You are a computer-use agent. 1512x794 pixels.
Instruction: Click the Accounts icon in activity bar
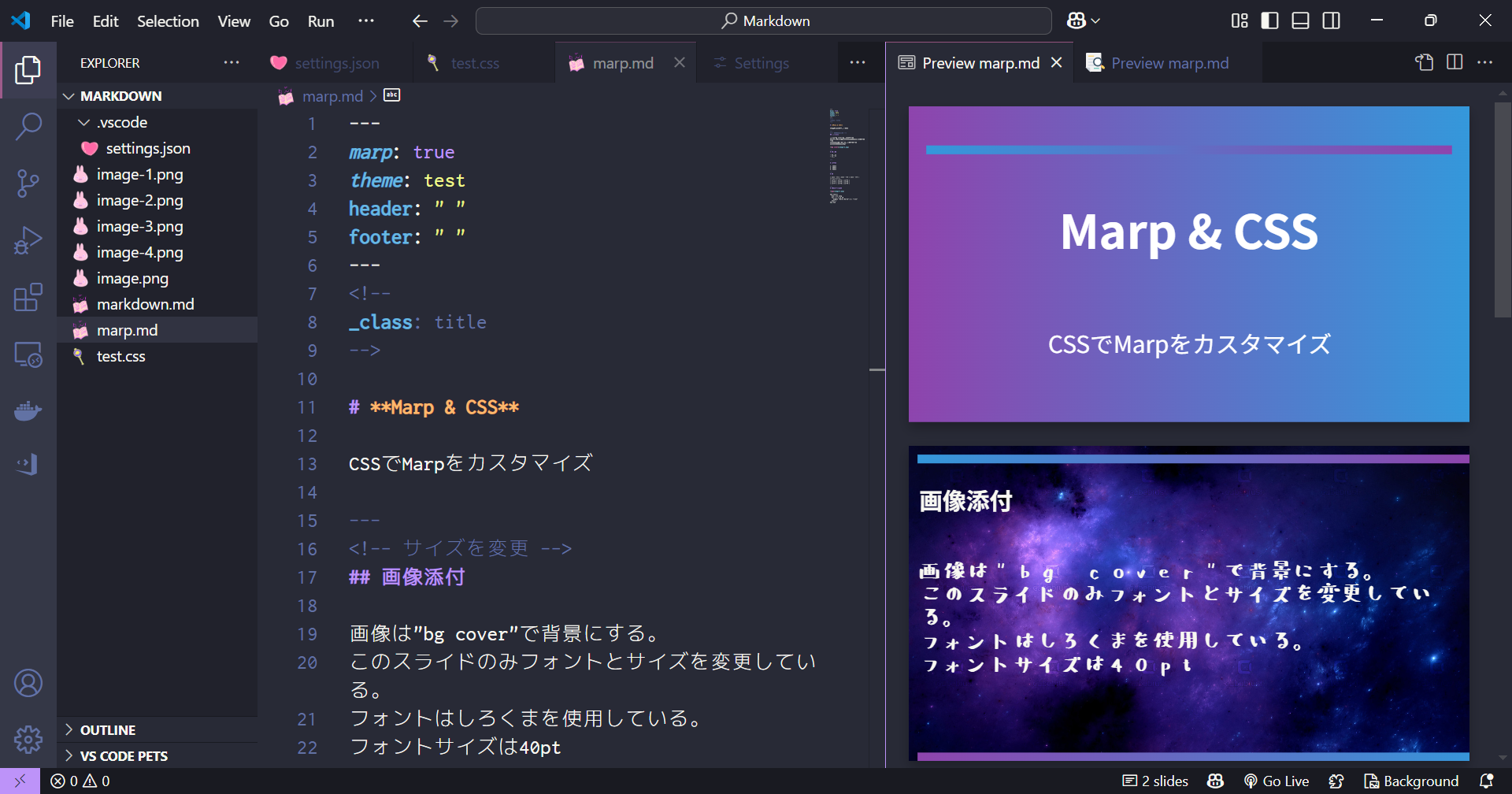click(28, 682)
